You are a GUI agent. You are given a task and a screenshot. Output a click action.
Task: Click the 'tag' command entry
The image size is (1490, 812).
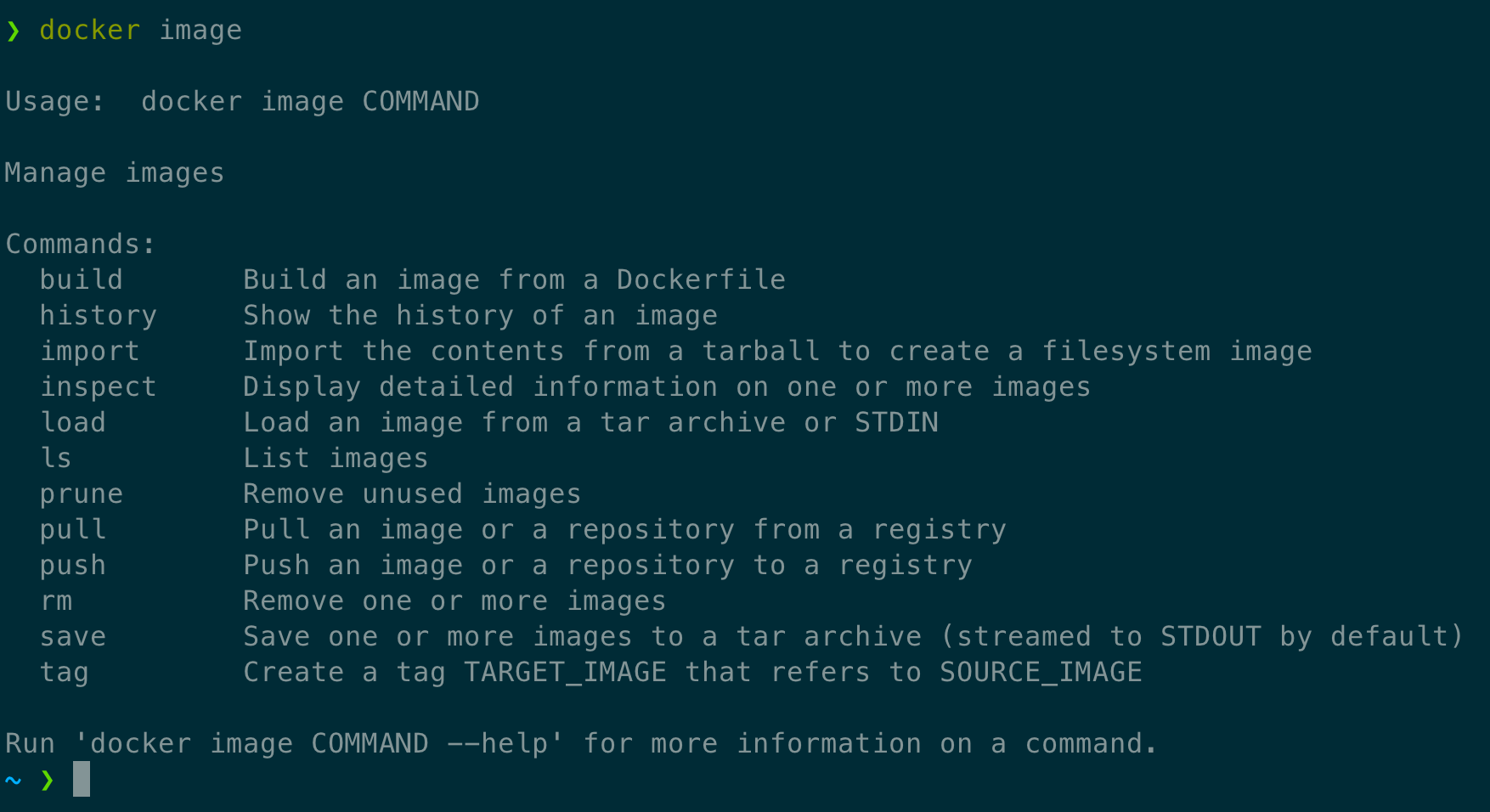click(65, 673)
